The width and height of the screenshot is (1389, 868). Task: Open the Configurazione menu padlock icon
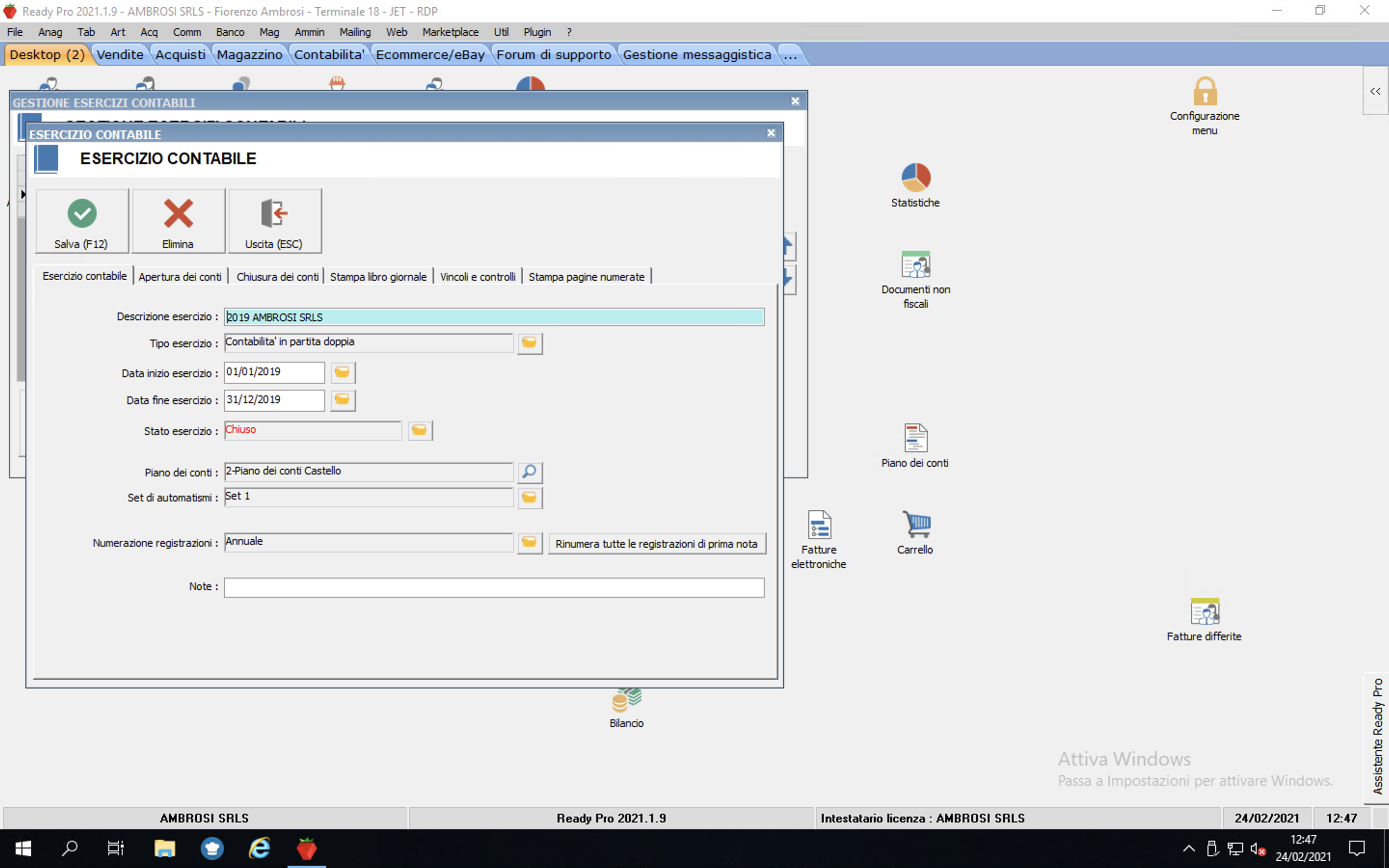pyautogui.click(x=1205, y=106)
